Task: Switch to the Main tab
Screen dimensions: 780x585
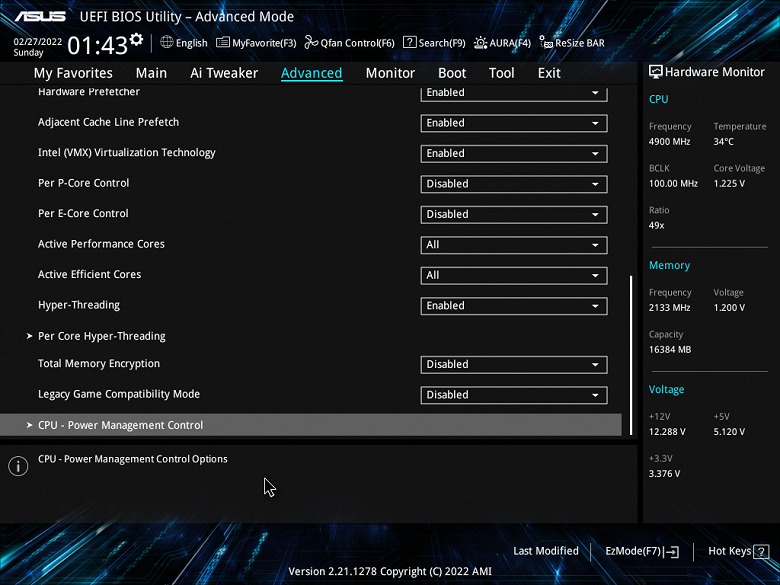Action: [151, 73]
